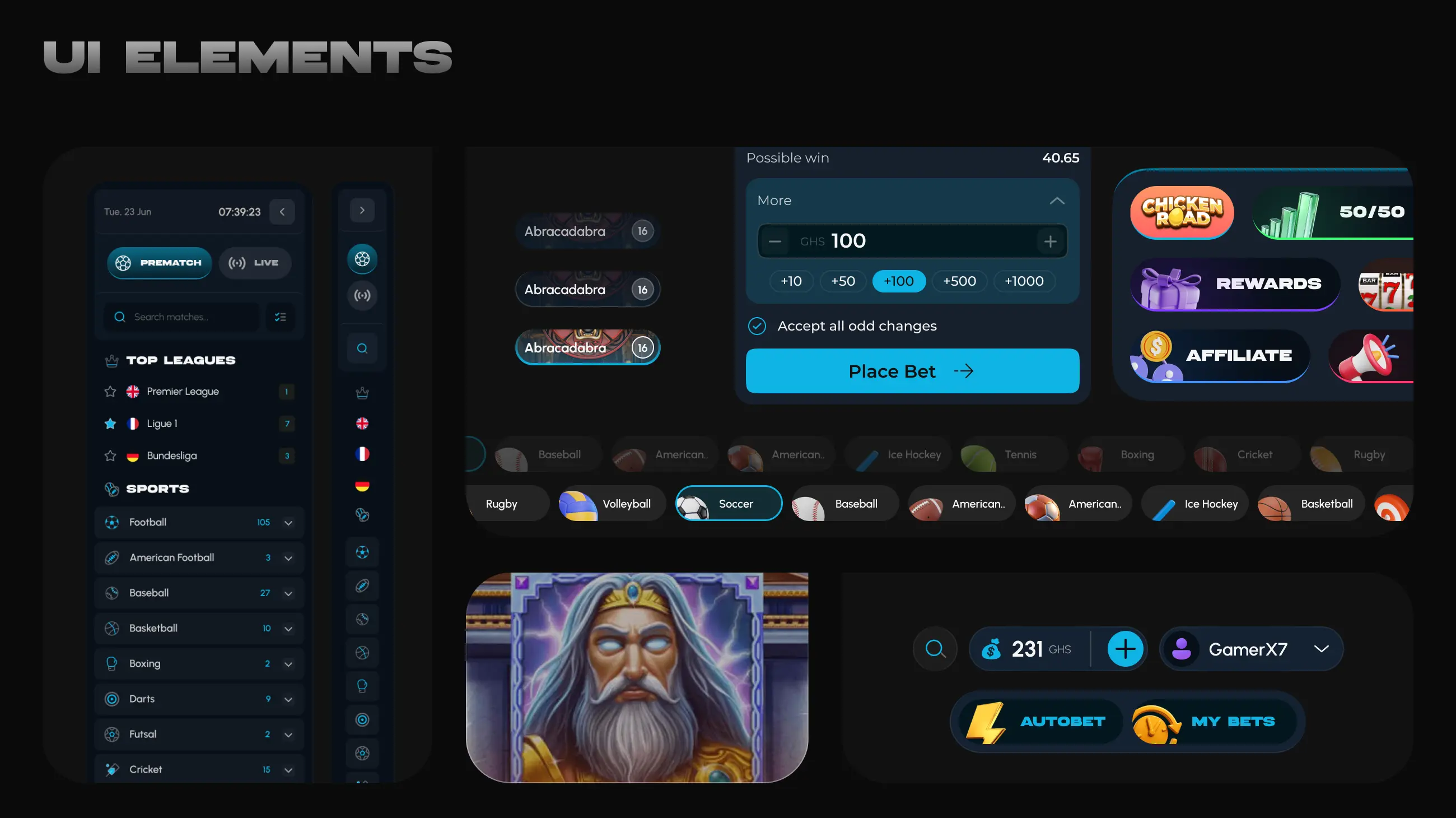Image resolution: width=1456 pixels, height=818 pixels.
Task: Click the live broadcast icon in collapsed sidebar
Action: pos(362,295)
